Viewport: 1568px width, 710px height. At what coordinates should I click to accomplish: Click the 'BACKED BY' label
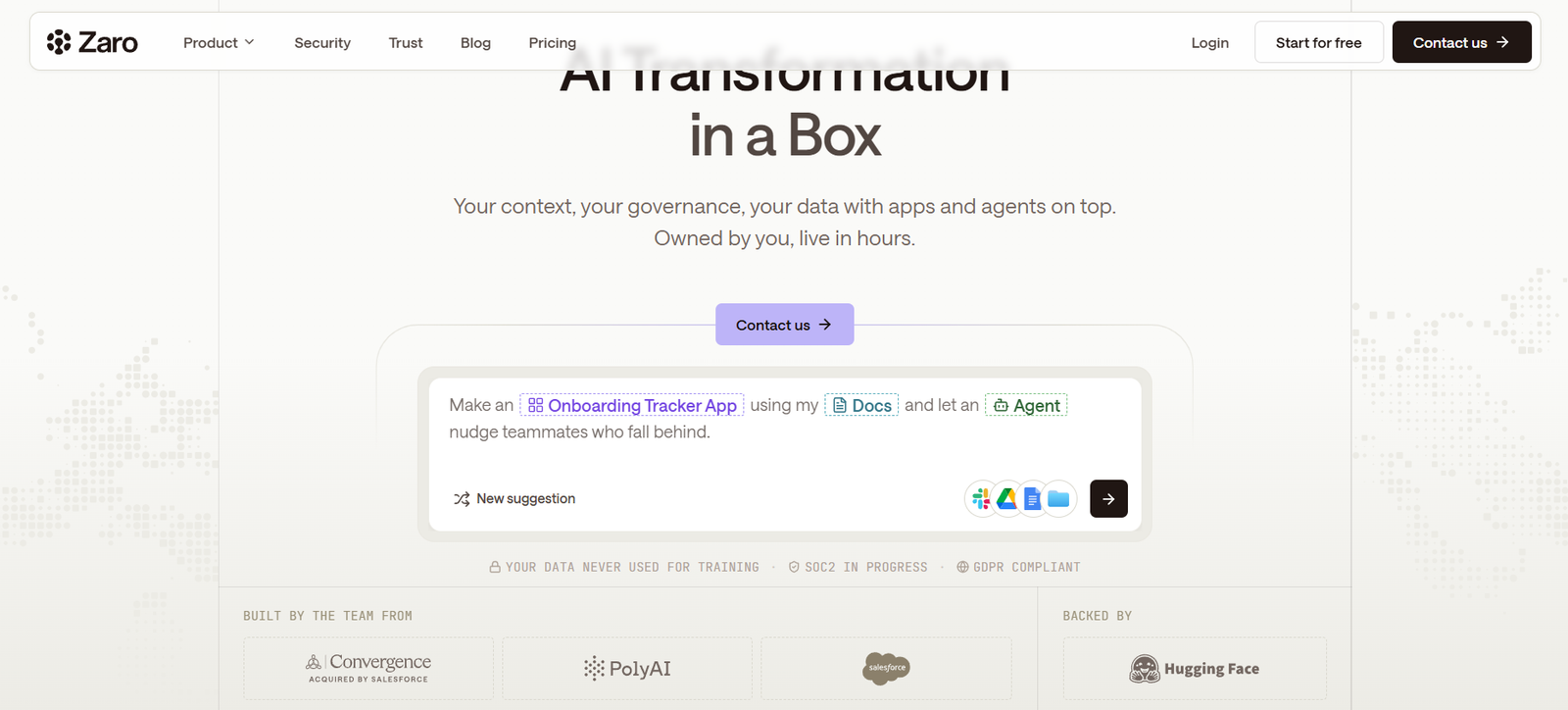click(x=1097, y=616)
